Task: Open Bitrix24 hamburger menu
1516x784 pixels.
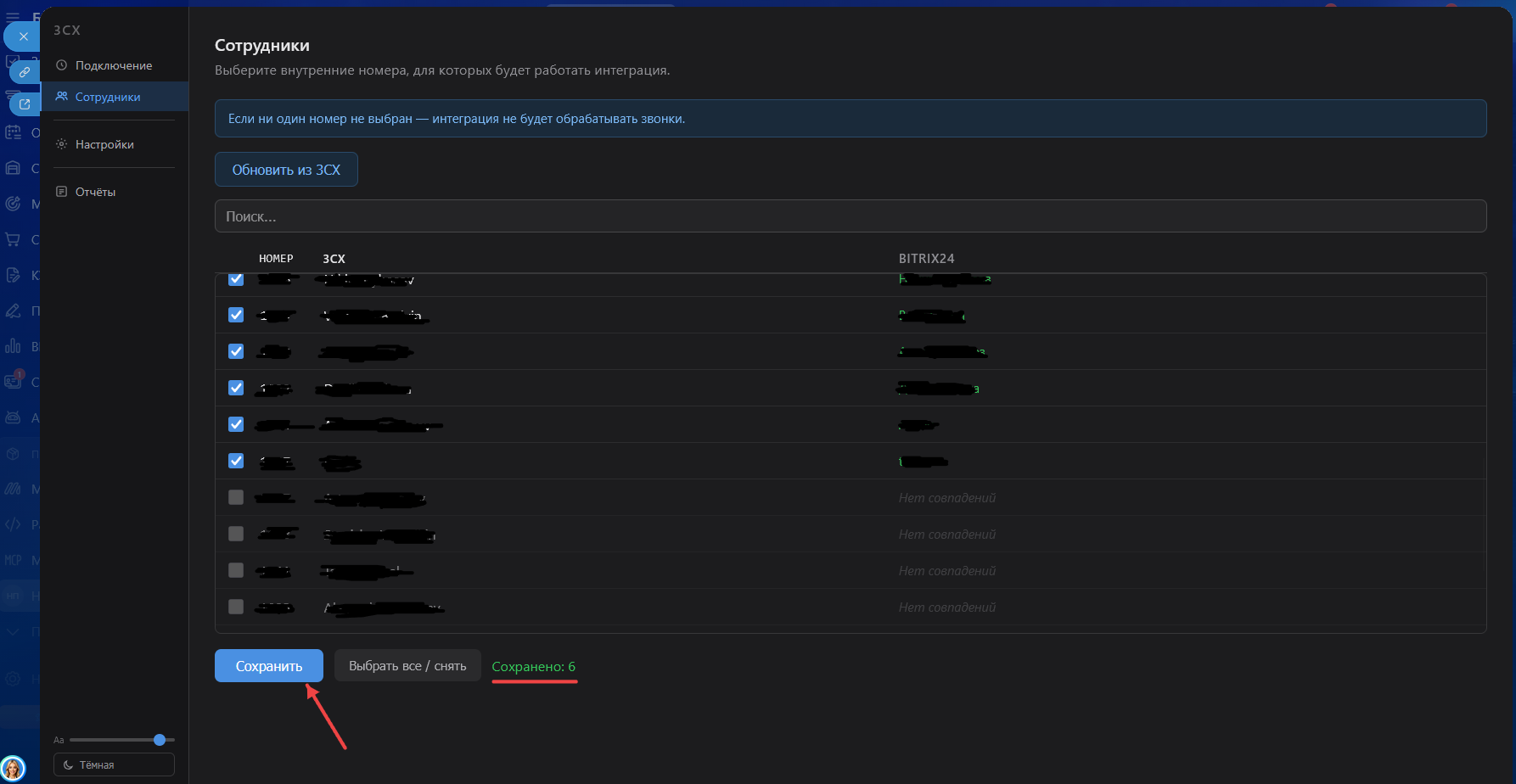Action: click(x=13, y=16)
